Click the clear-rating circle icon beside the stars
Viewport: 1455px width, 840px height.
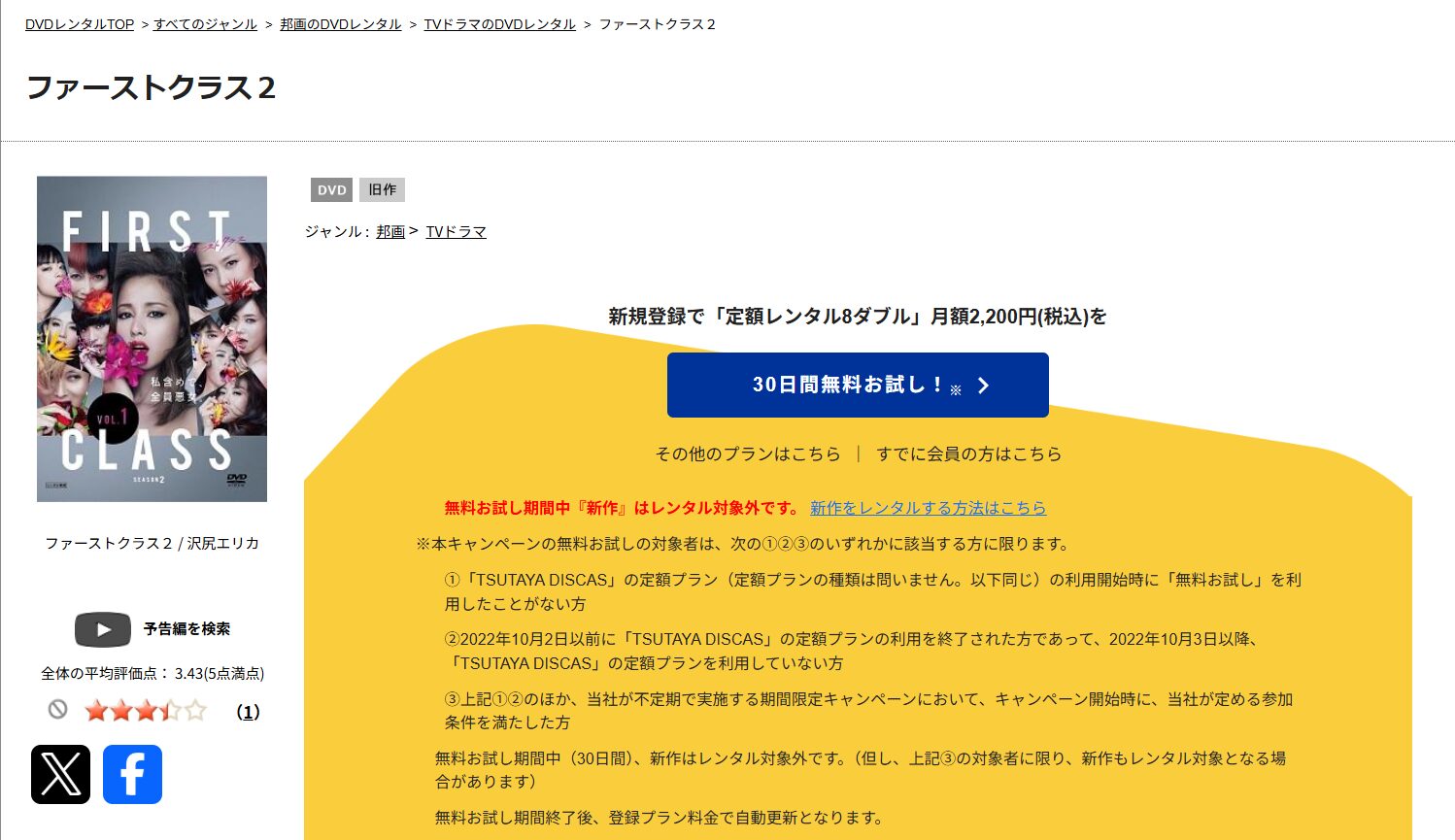pyautogui.click(x=57, y=710)
